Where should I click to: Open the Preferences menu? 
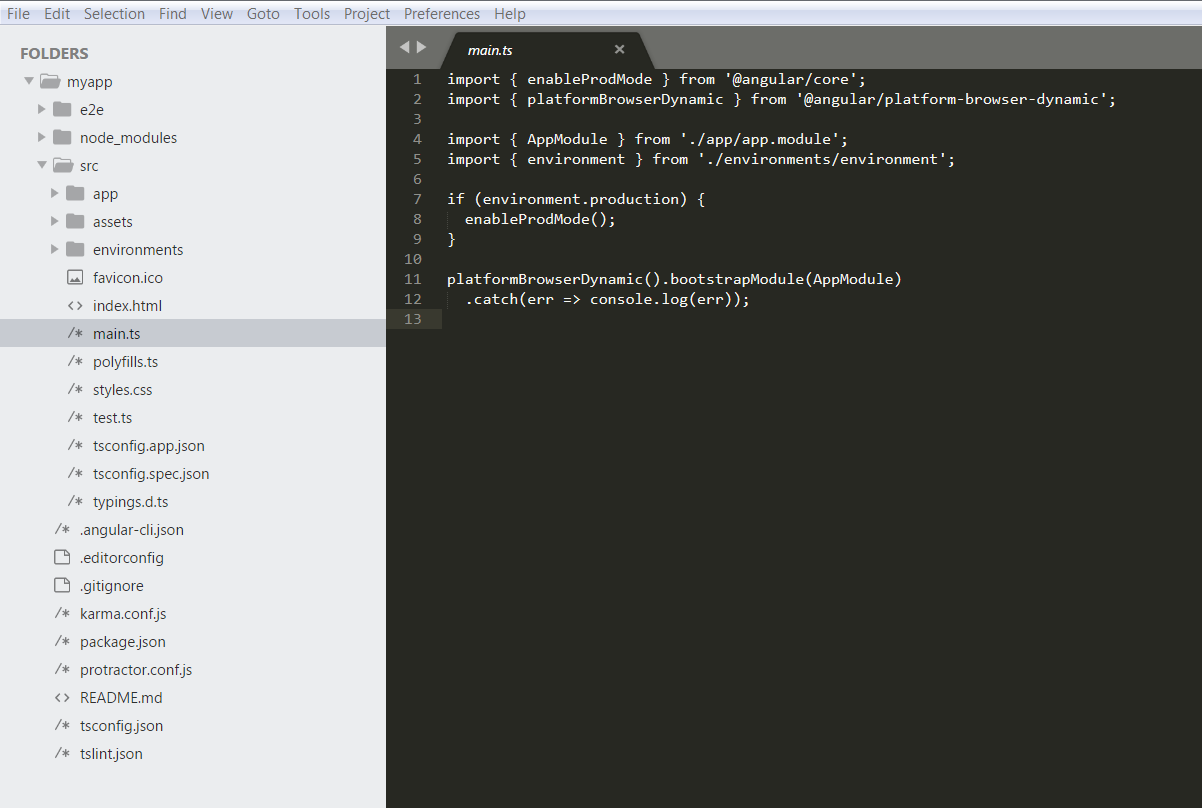pos(441,13)
